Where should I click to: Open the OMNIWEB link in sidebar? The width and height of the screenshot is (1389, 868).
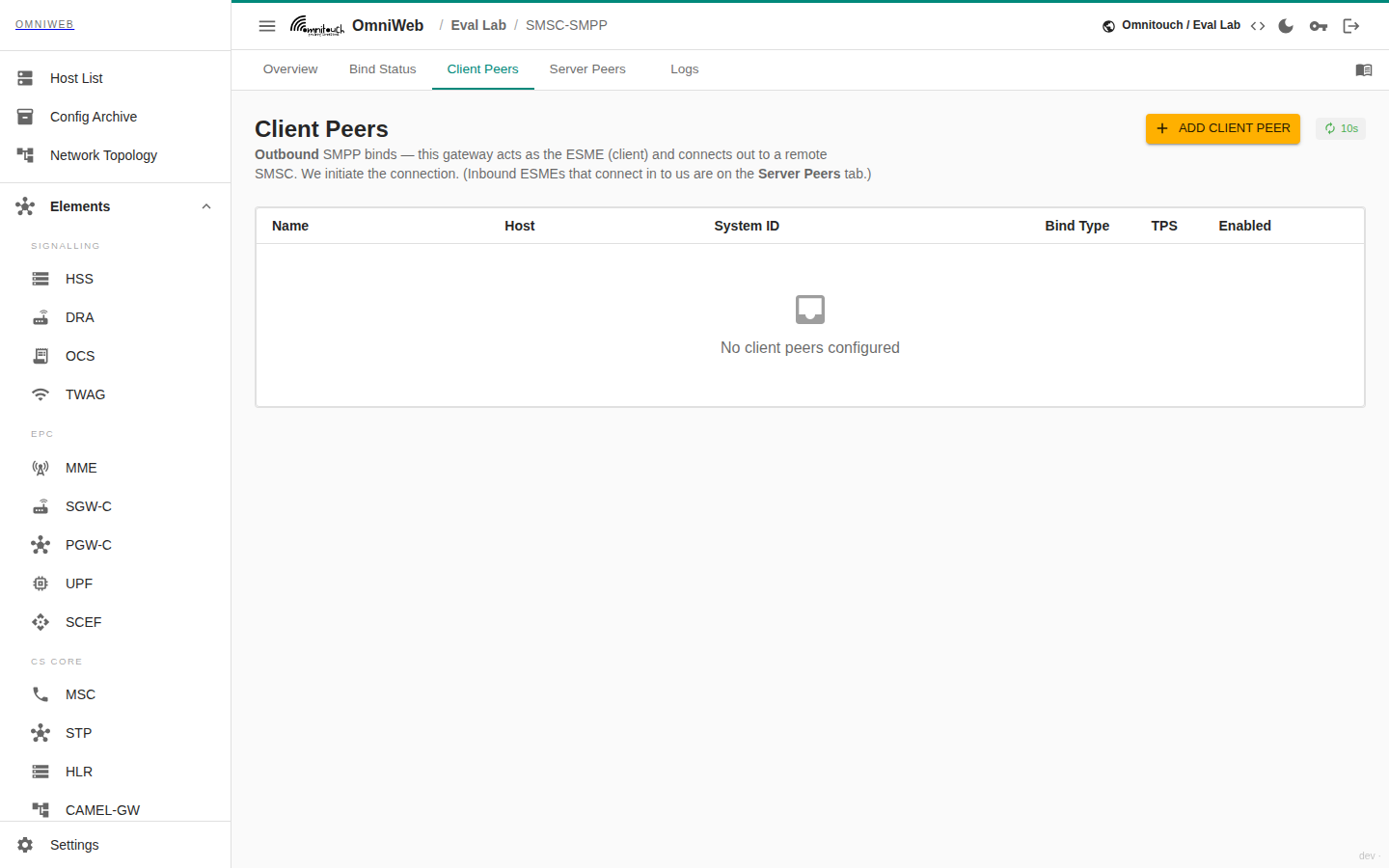point(44,24)
